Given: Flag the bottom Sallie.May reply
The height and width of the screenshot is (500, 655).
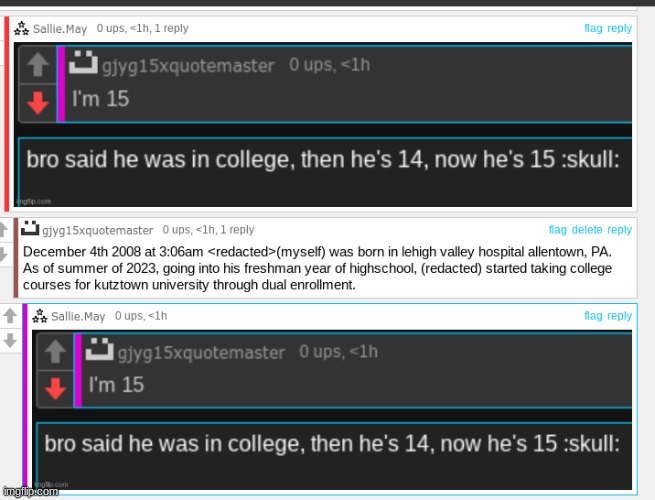Looking at the screenshot, I should coord(593,315).
